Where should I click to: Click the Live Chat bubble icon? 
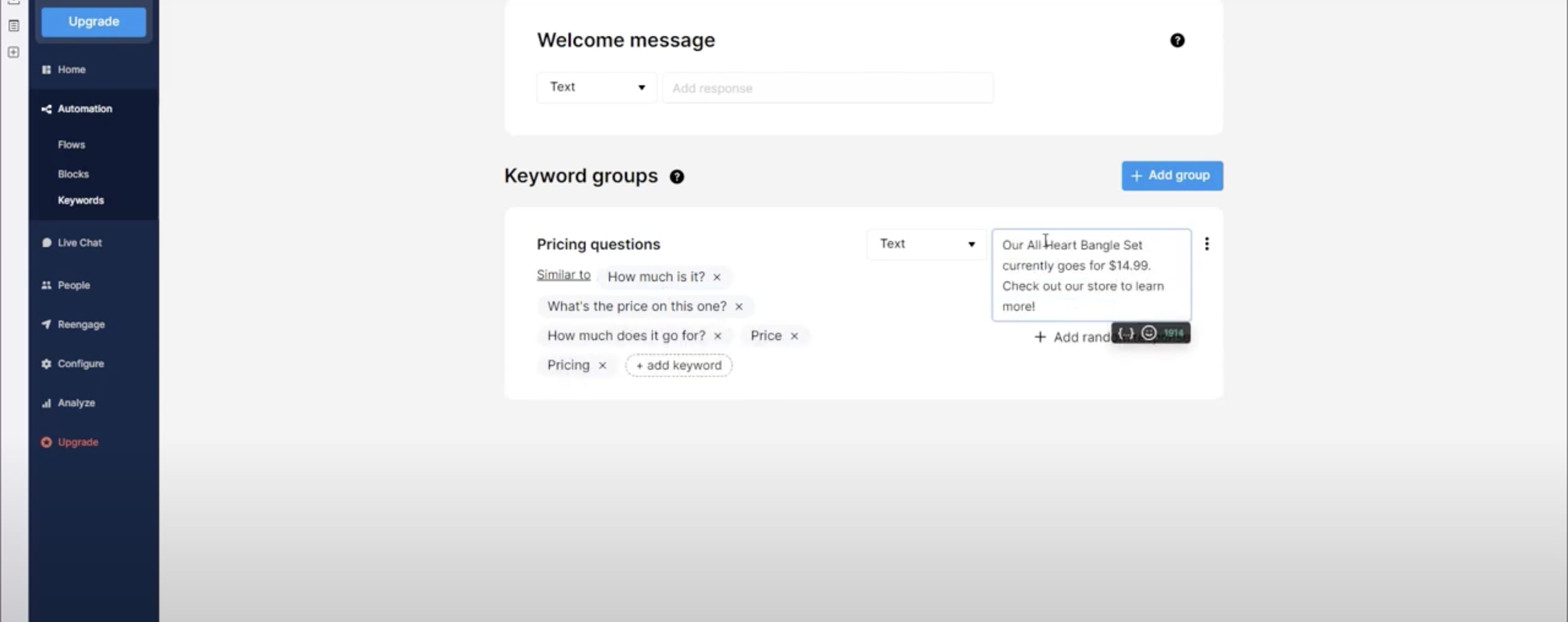coord(46,242)
